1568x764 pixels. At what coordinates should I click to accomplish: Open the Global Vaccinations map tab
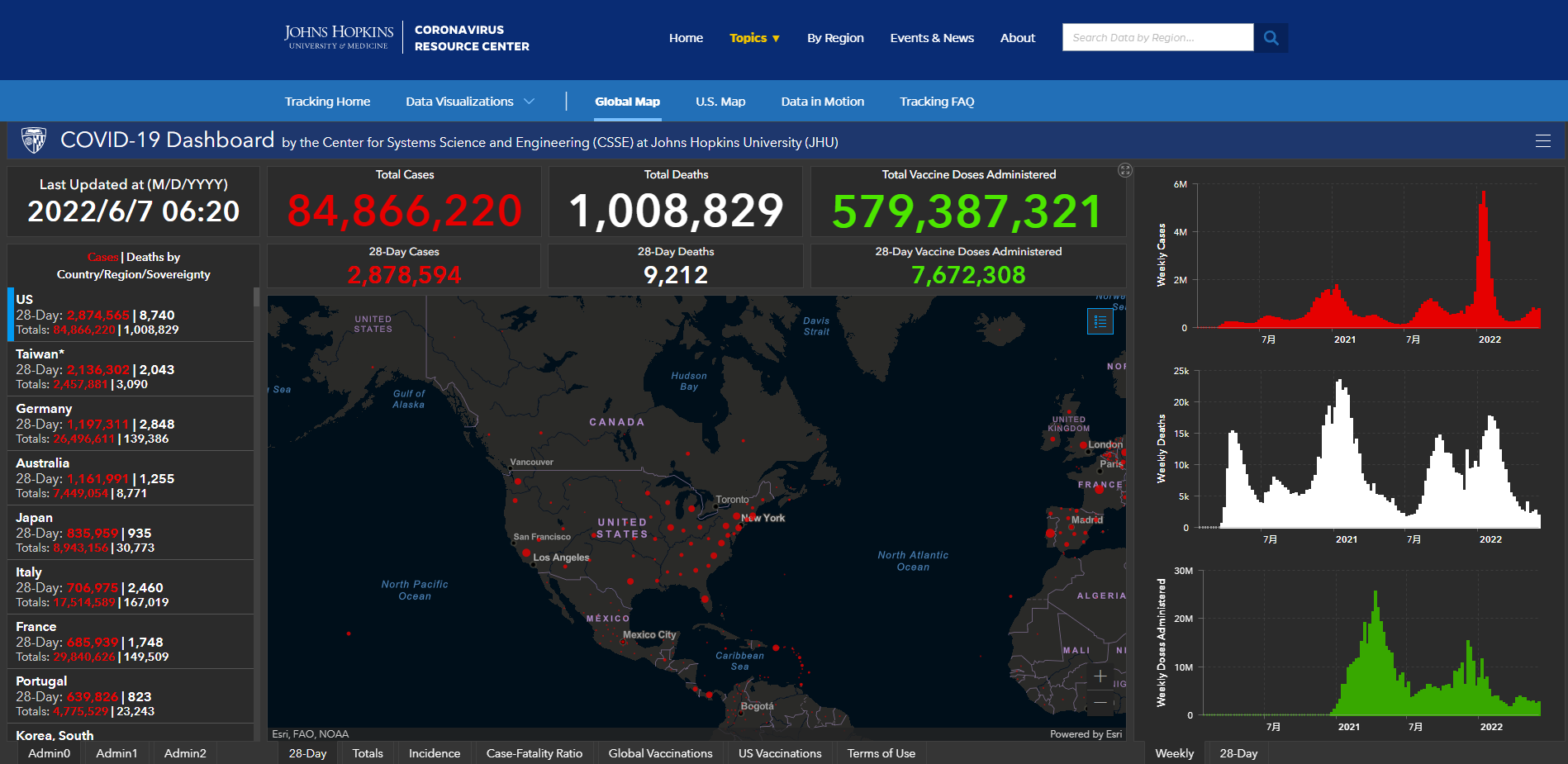point(660,753)
